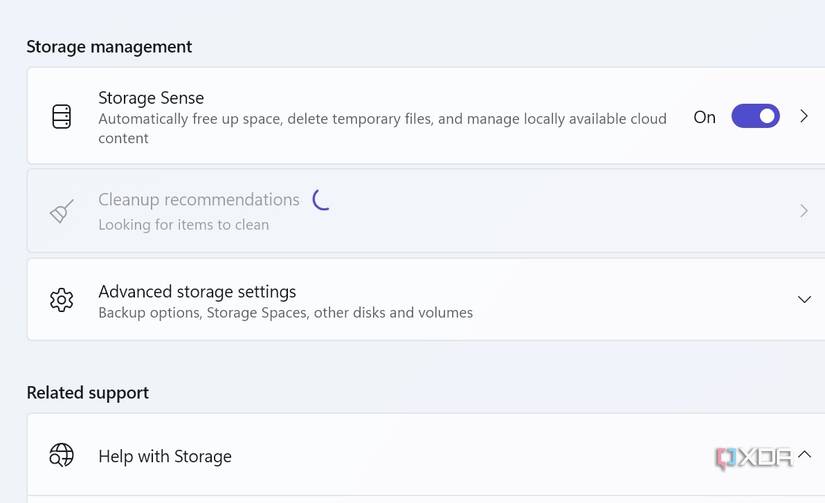Click the Help with Storage label
The width and height of the screenshot is (825, 503).
click(165, 456)
